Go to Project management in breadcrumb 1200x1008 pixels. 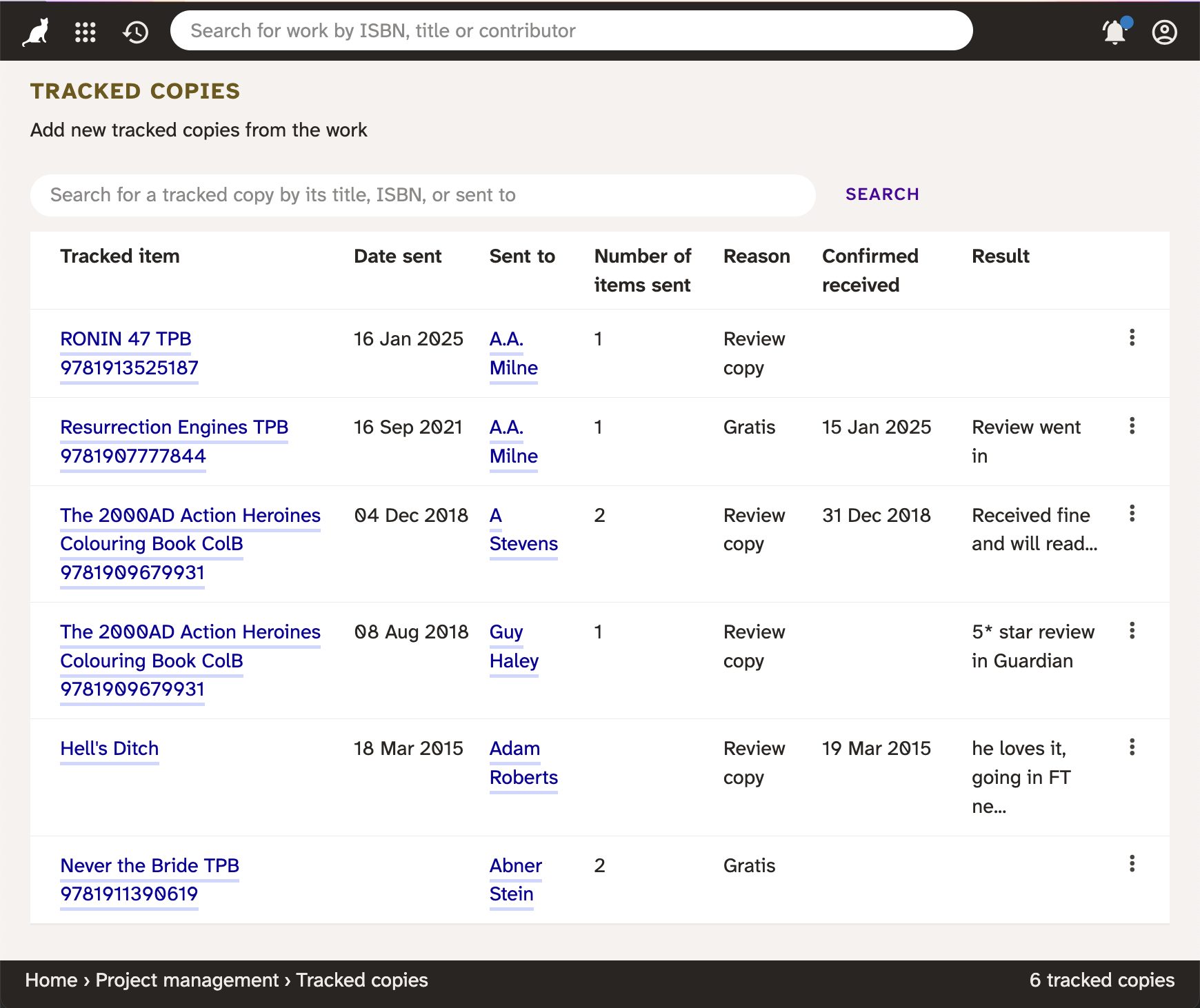pos(187,980)
